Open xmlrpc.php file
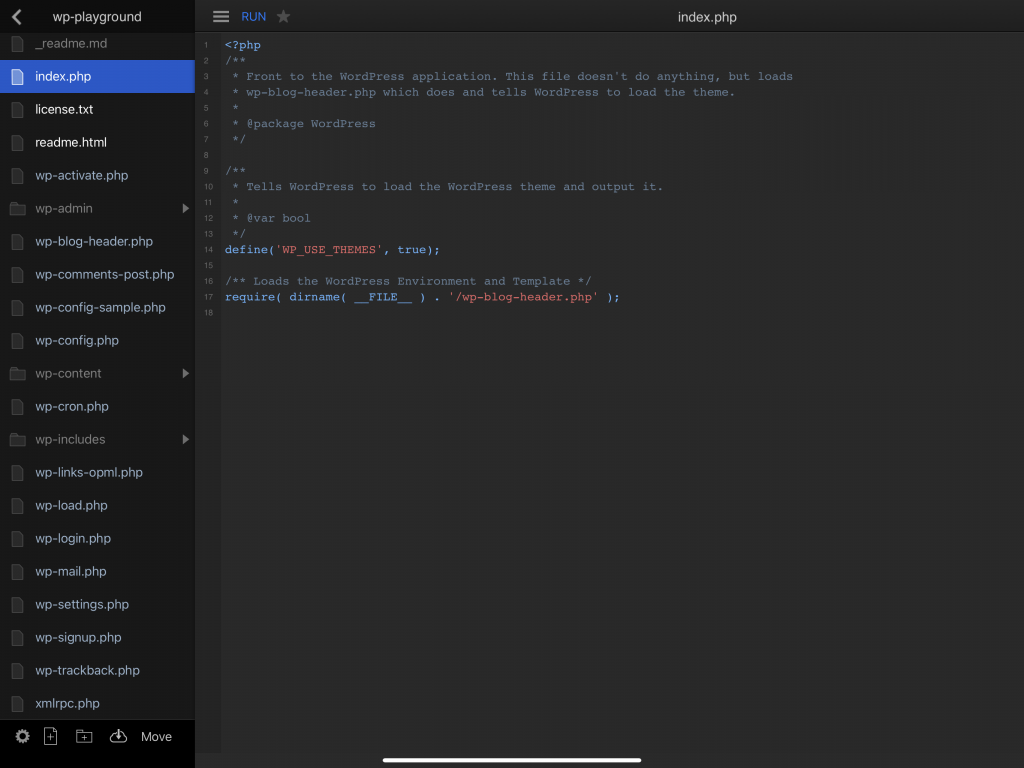The height and width of the screenshot is (768, 1024). (67, 704)
